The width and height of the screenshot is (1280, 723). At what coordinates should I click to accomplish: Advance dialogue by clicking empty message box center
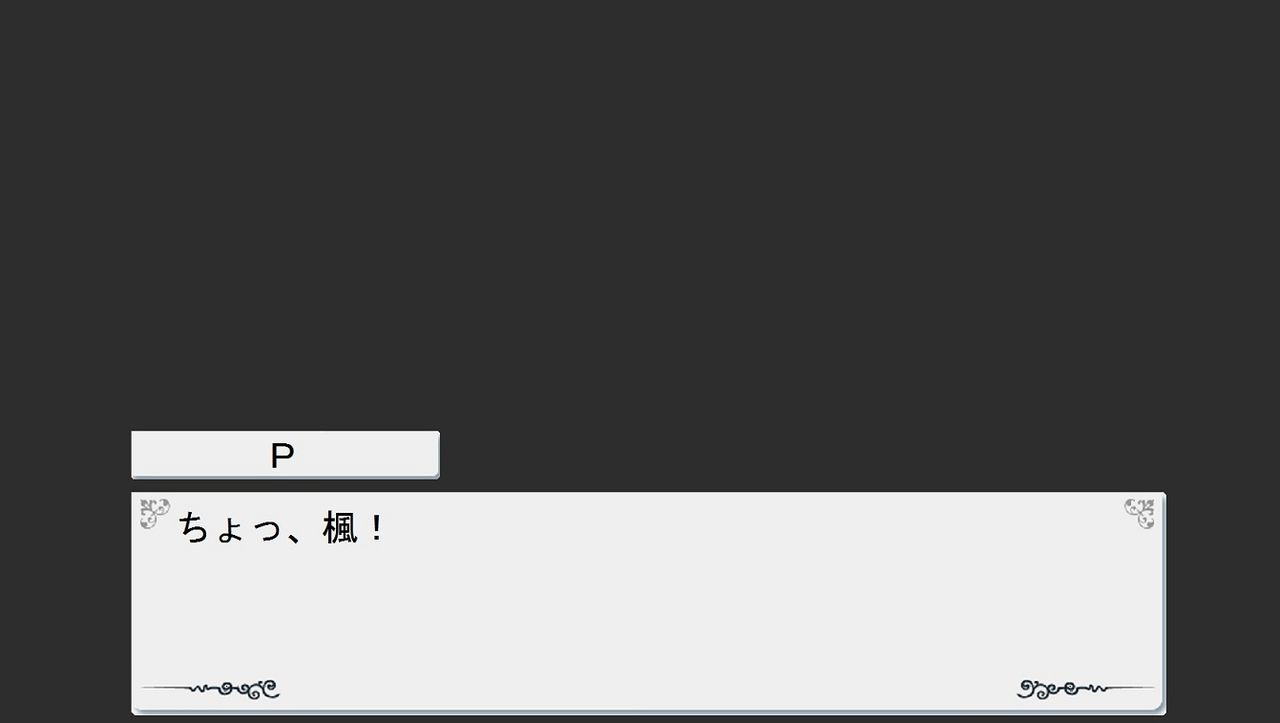click(648, 603)
